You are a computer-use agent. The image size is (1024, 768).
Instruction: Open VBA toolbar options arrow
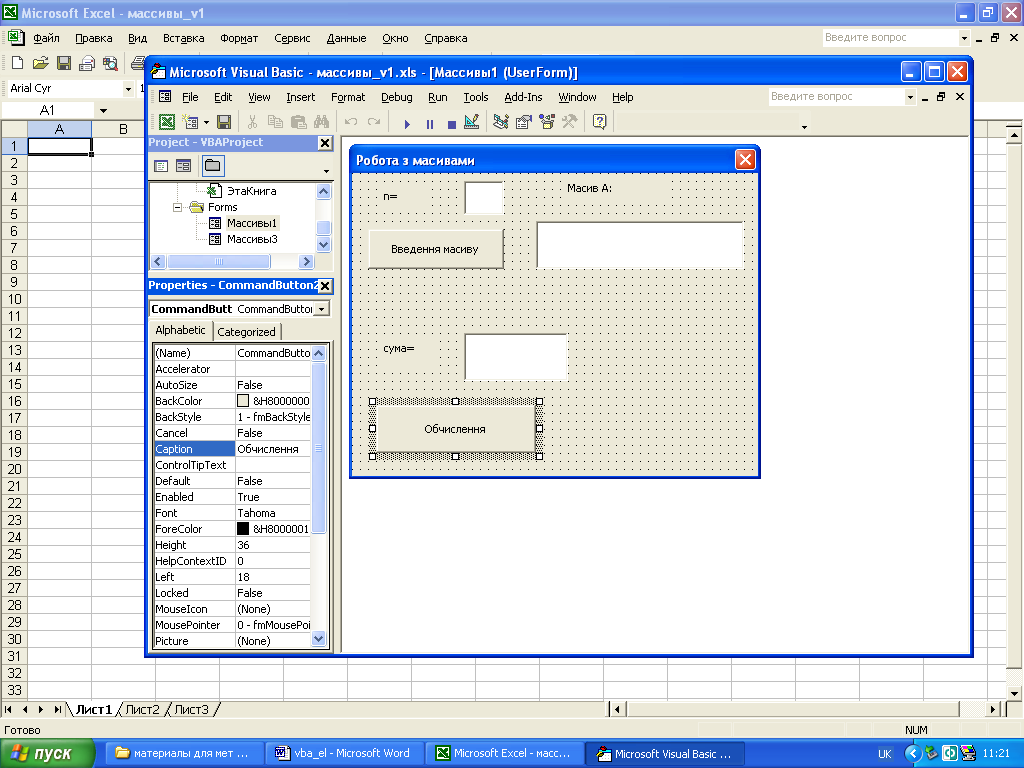804,126
